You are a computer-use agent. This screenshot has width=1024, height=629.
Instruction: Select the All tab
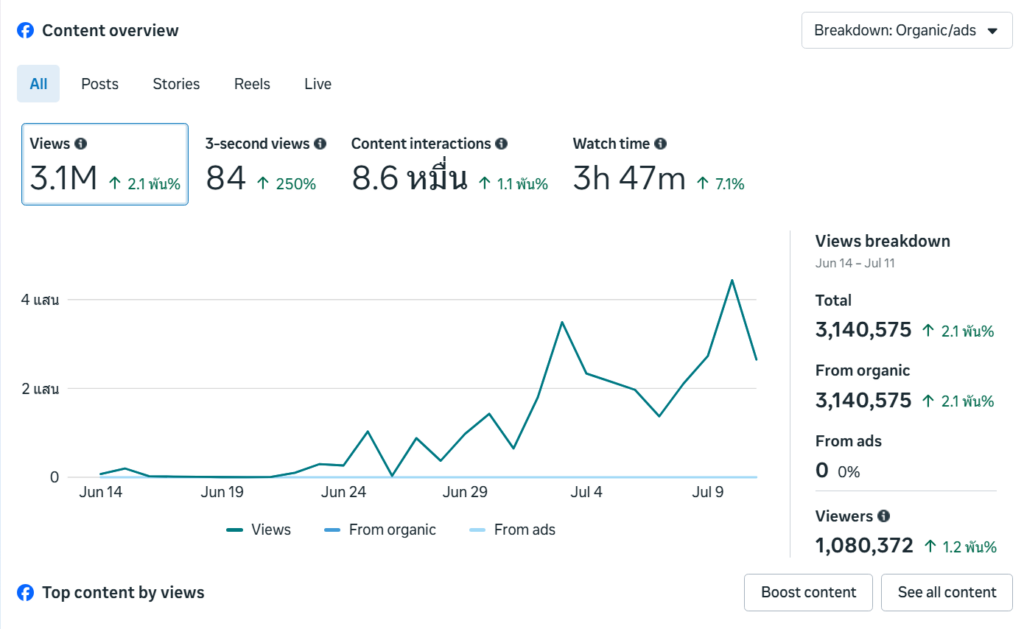[39, 84]
